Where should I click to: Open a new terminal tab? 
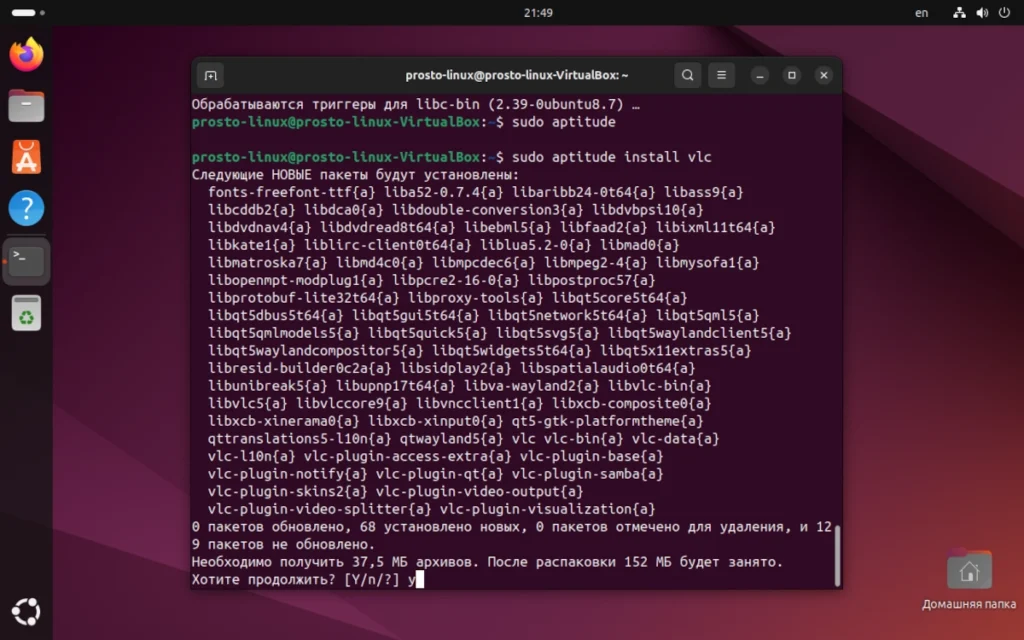coord(210,75)
